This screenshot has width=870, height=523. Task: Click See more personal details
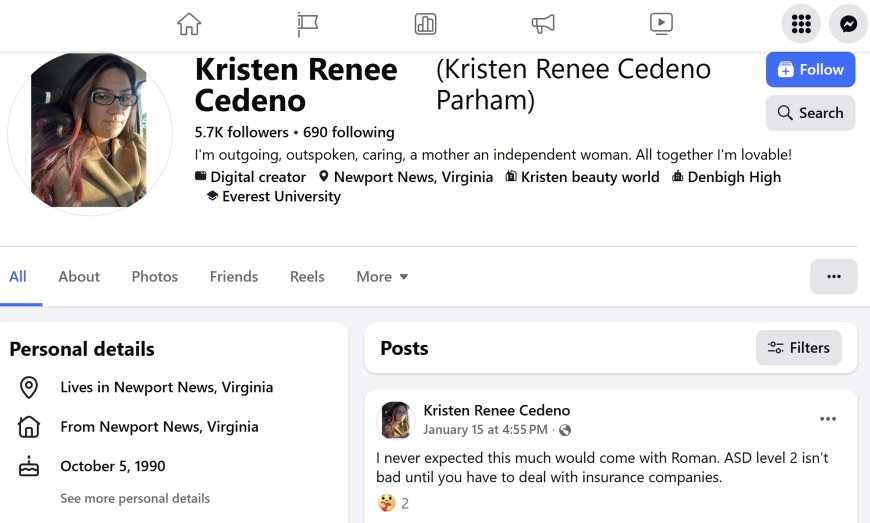click(135, 498)
